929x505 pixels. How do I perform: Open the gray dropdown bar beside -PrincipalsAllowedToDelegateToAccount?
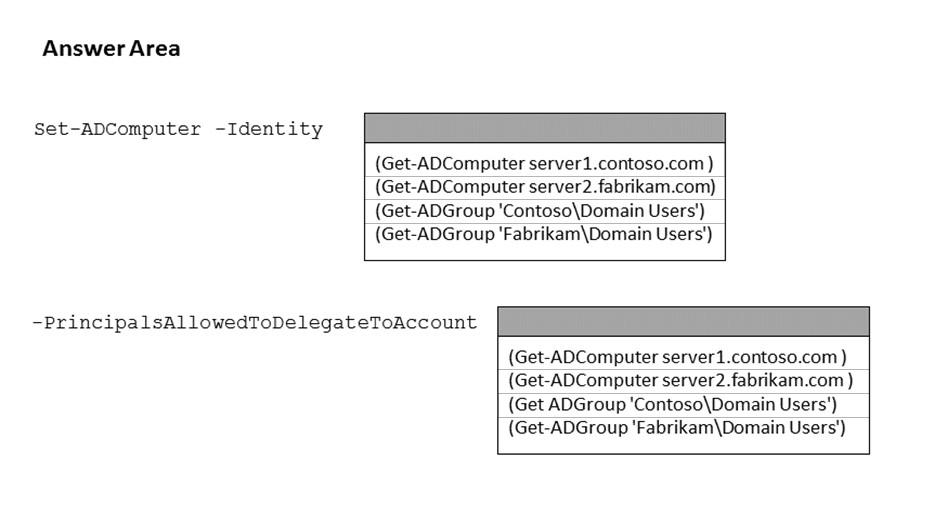683,322
